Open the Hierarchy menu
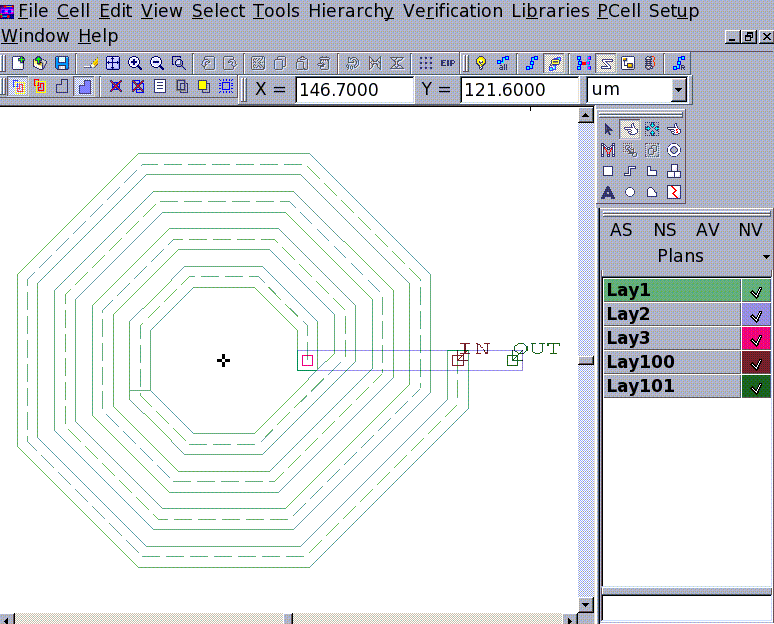 click(351, 11)
